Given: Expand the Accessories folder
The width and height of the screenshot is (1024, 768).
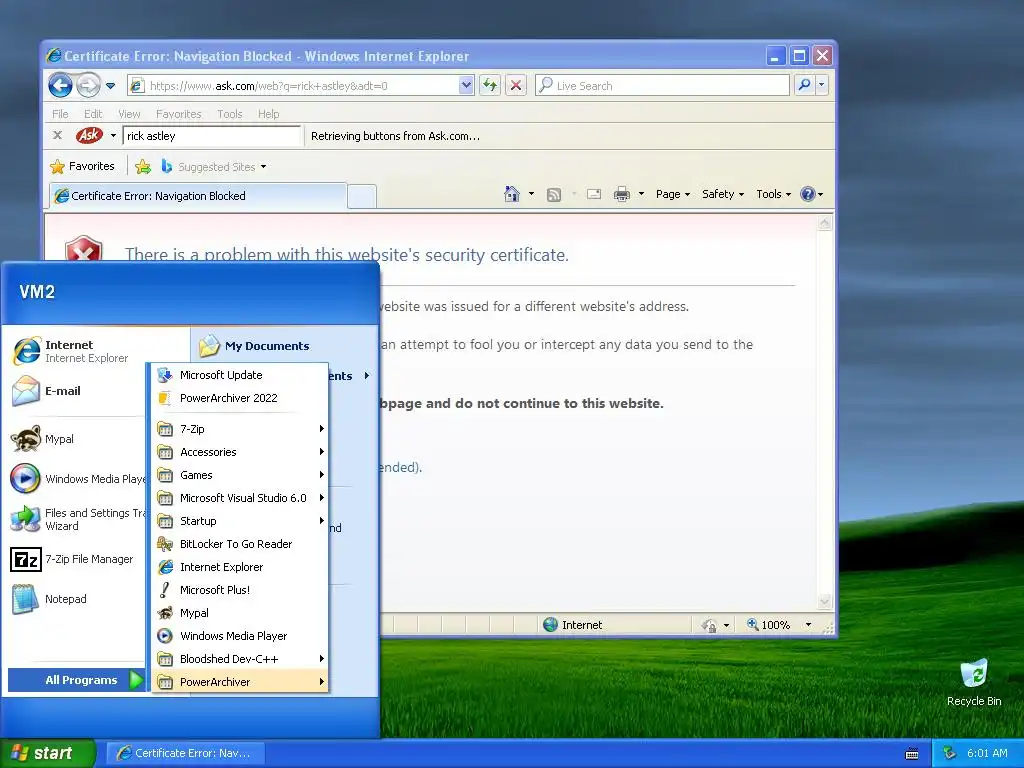Looking at the screenshot, I should click(x=240, y=452).
